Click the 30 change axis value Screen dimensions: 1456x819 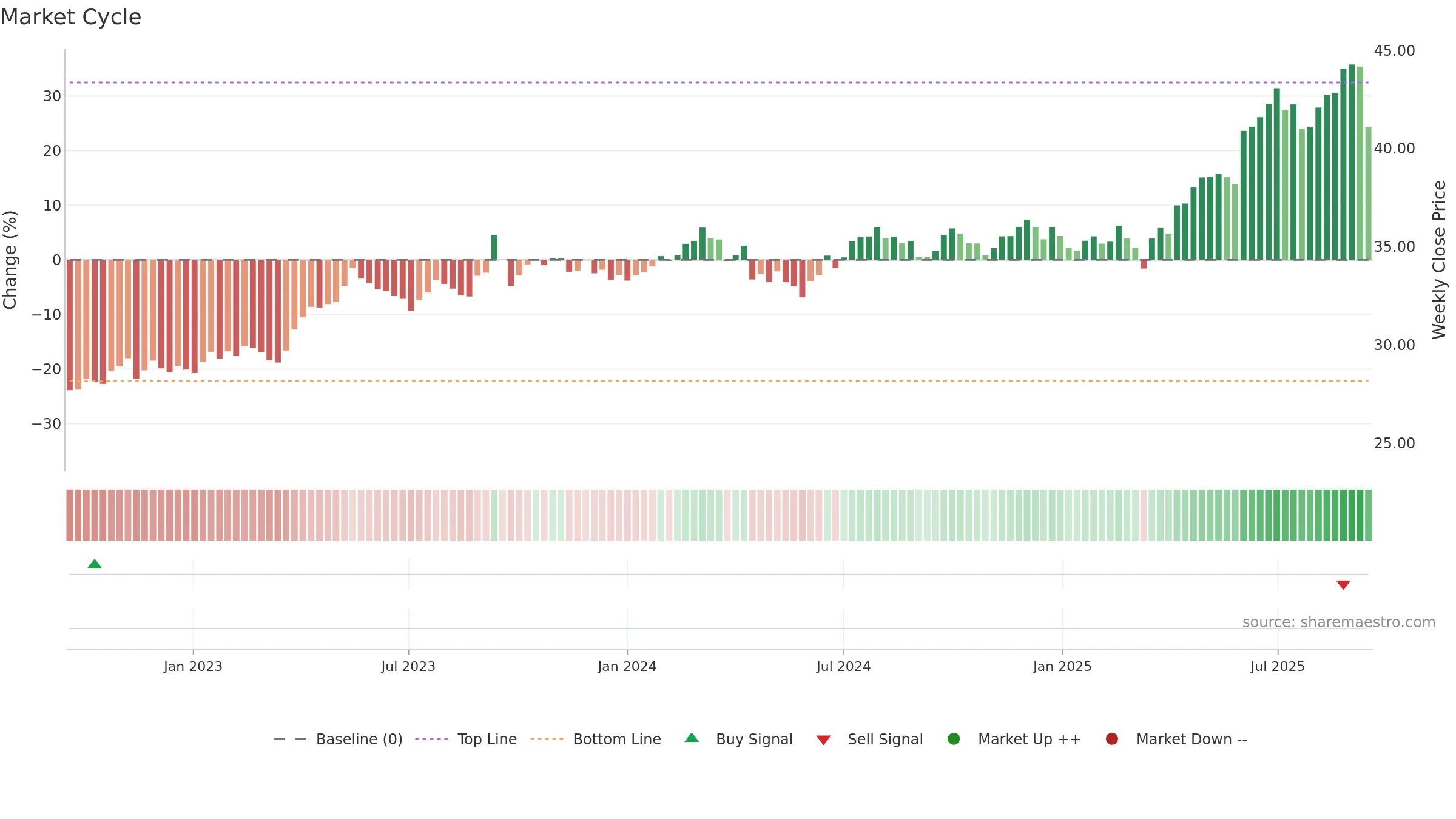[52, 96]
